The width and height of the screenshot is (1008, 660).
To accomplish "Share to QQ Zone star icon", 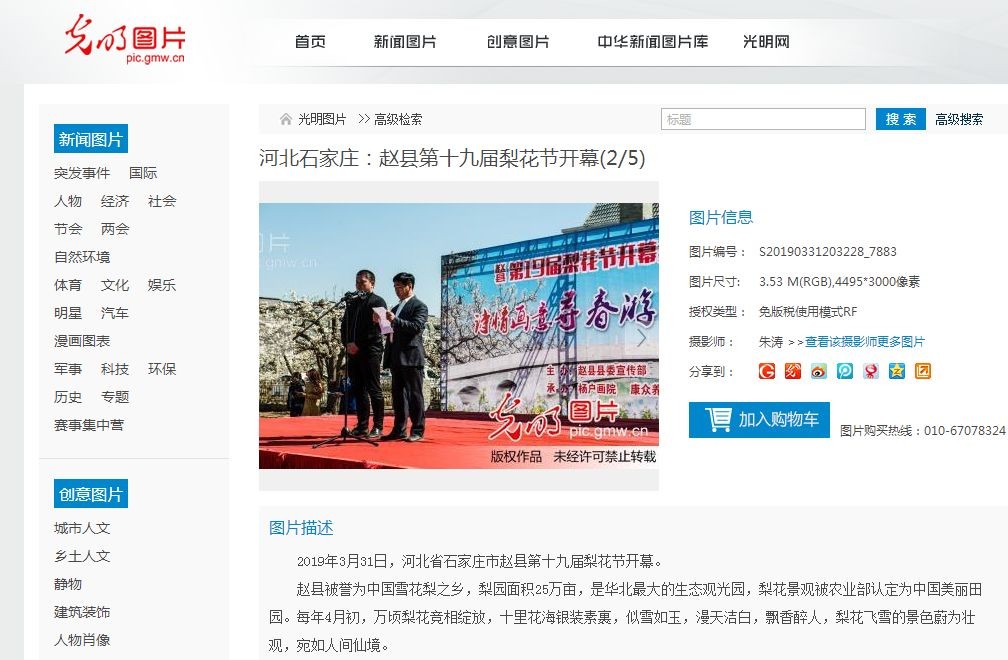I will 897,371.
